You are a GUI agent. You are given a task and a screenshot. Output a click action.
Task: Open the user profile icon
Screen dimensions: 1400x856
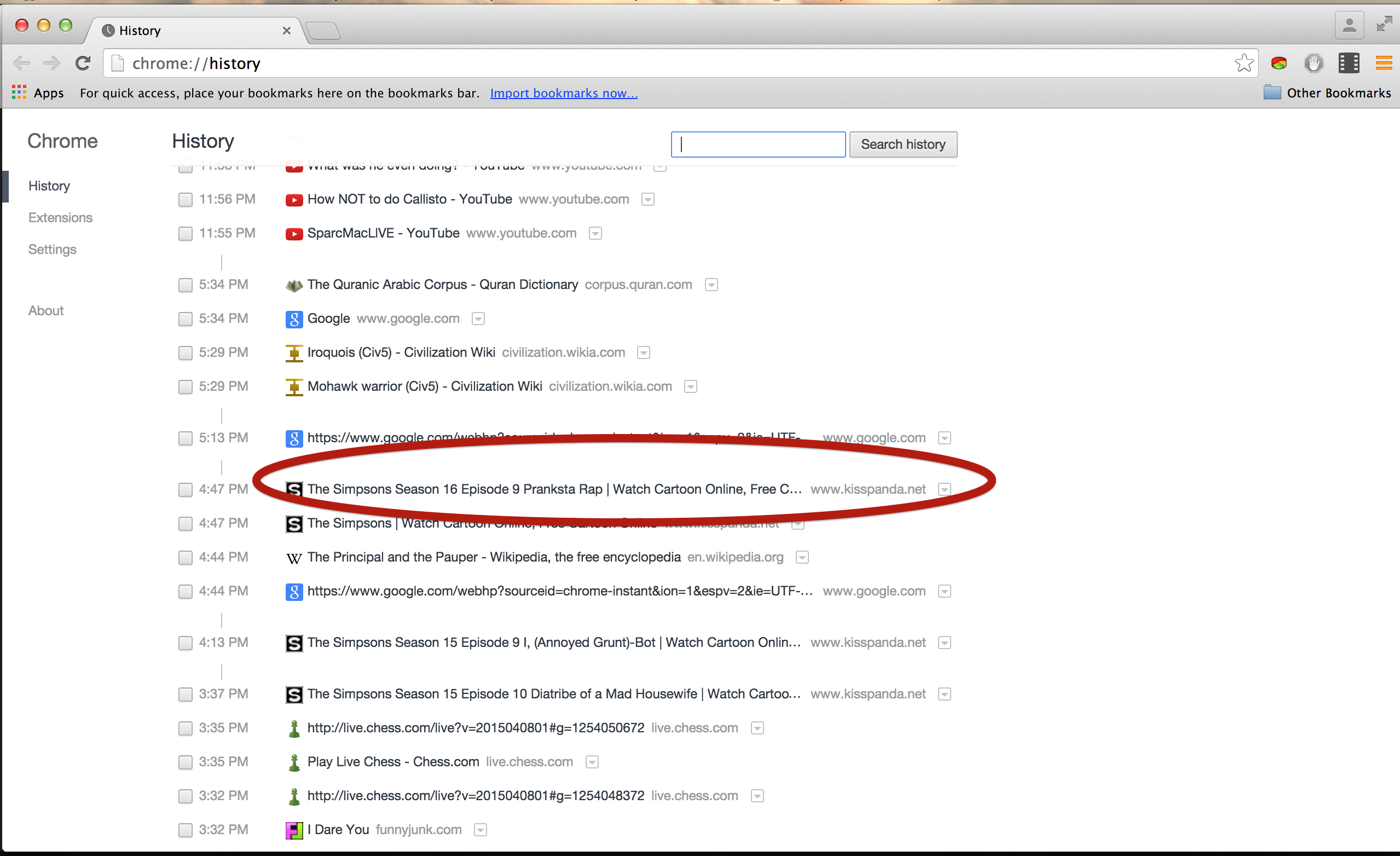(1349, 26)
